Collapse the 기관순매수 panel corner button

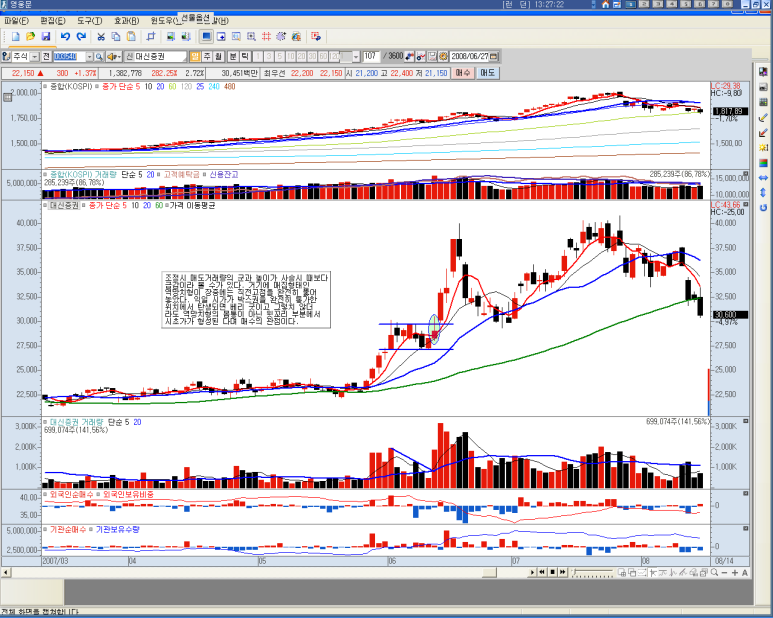pos(746,529)
